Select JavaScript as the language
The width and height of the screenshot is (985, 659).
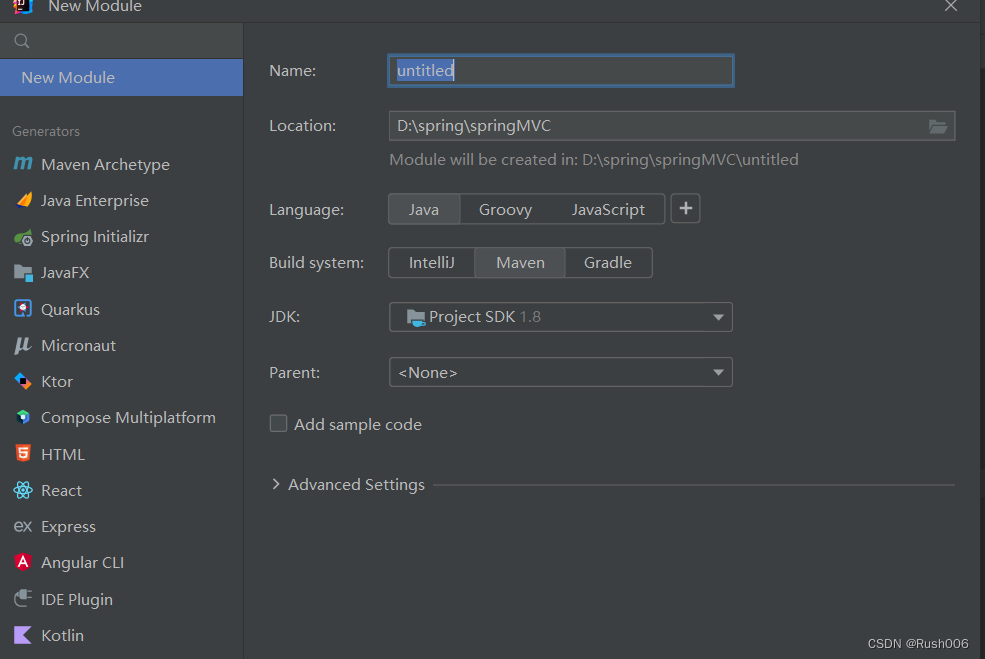(607, 209)
